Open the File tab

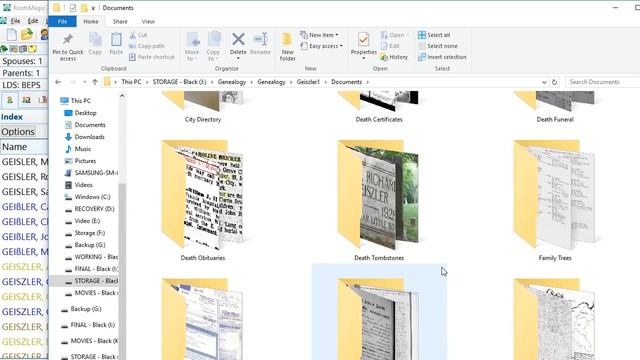tap(62, 22)
